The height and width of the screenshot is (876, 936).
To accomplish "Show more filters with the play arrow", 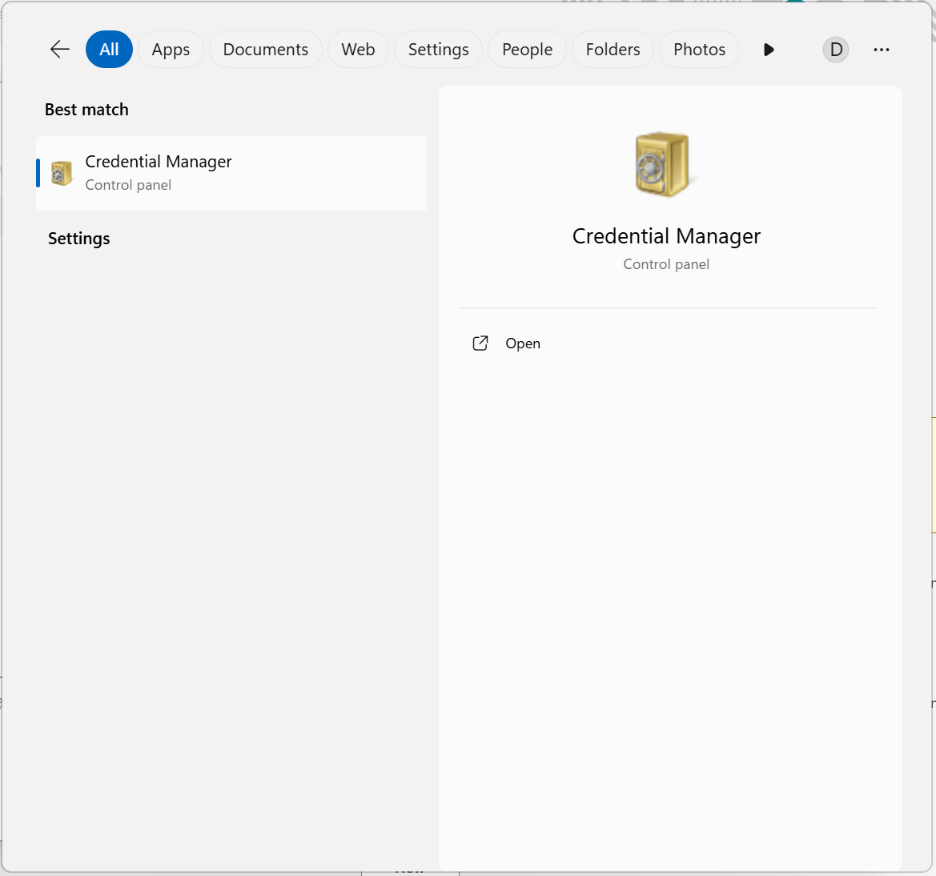I will point(769,50).
